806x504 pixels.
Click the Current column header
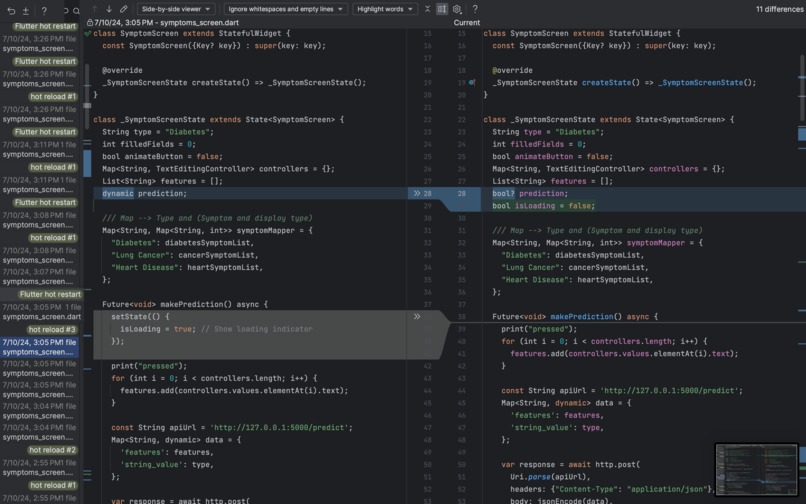click(467, 23)
